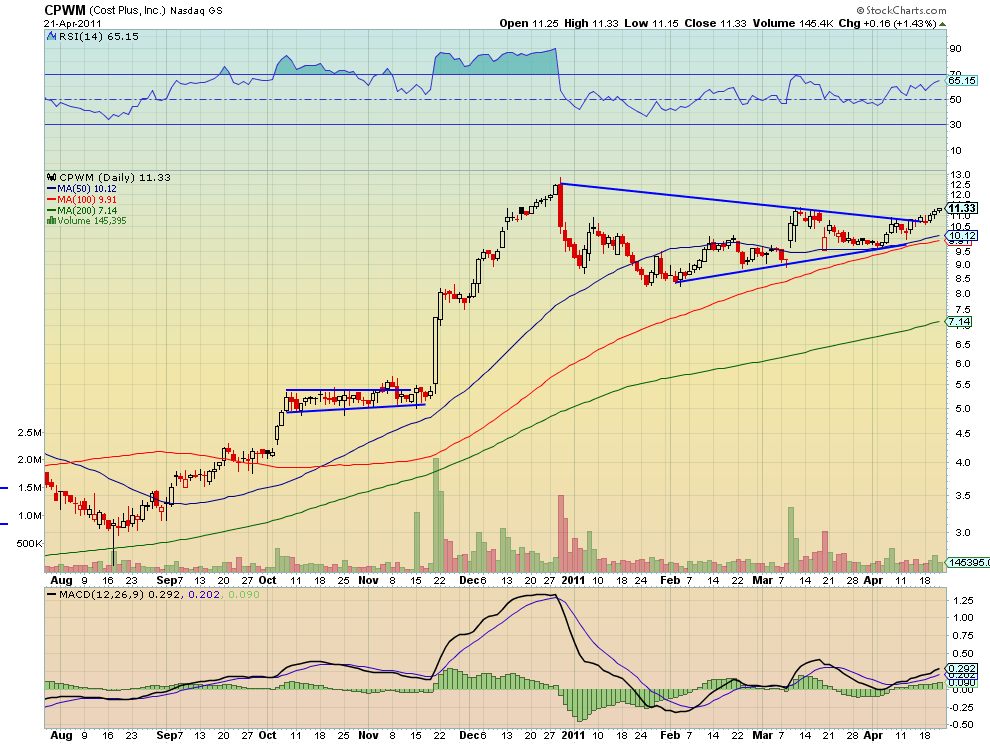990x744 pixels.
Task: Click the Open 11.25 value in header
Action: pyautogui.click(x=529, y=23)
